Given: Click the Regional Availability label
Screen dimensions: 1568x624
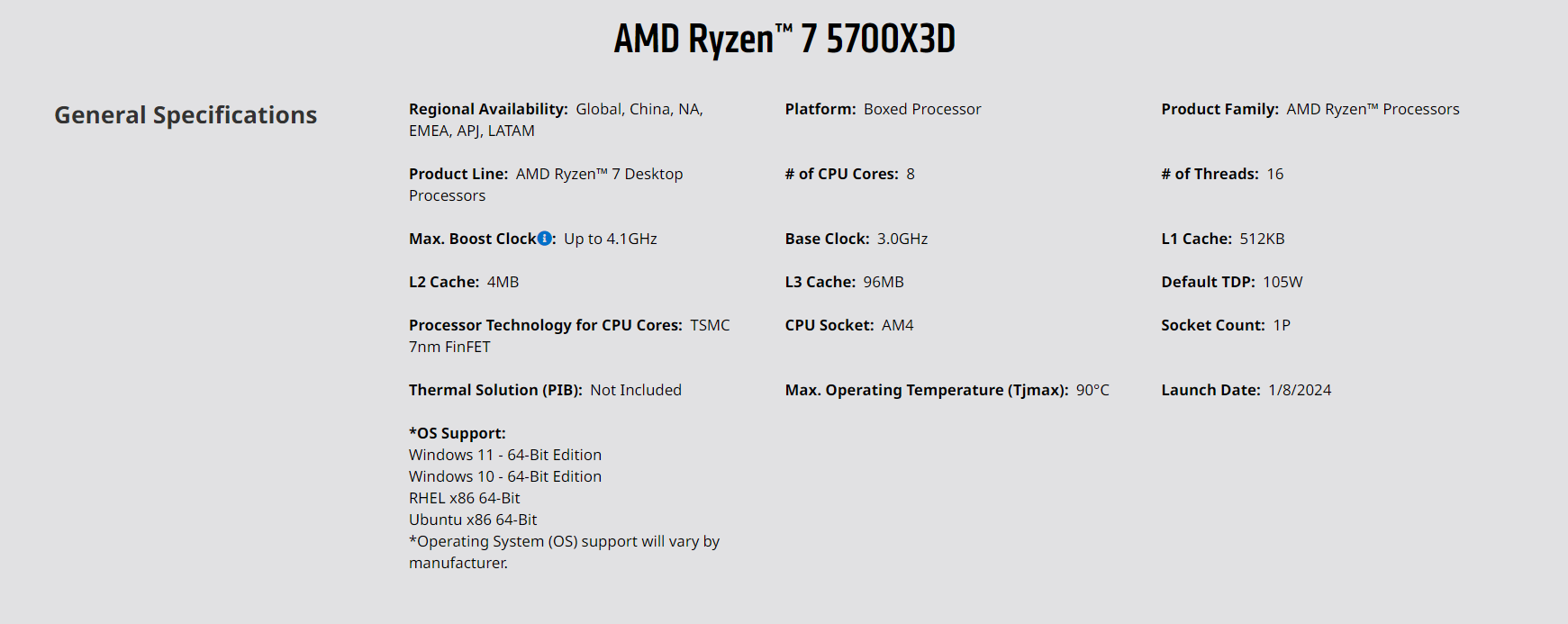Looking at the screenshot, I should tap(488, 109).
